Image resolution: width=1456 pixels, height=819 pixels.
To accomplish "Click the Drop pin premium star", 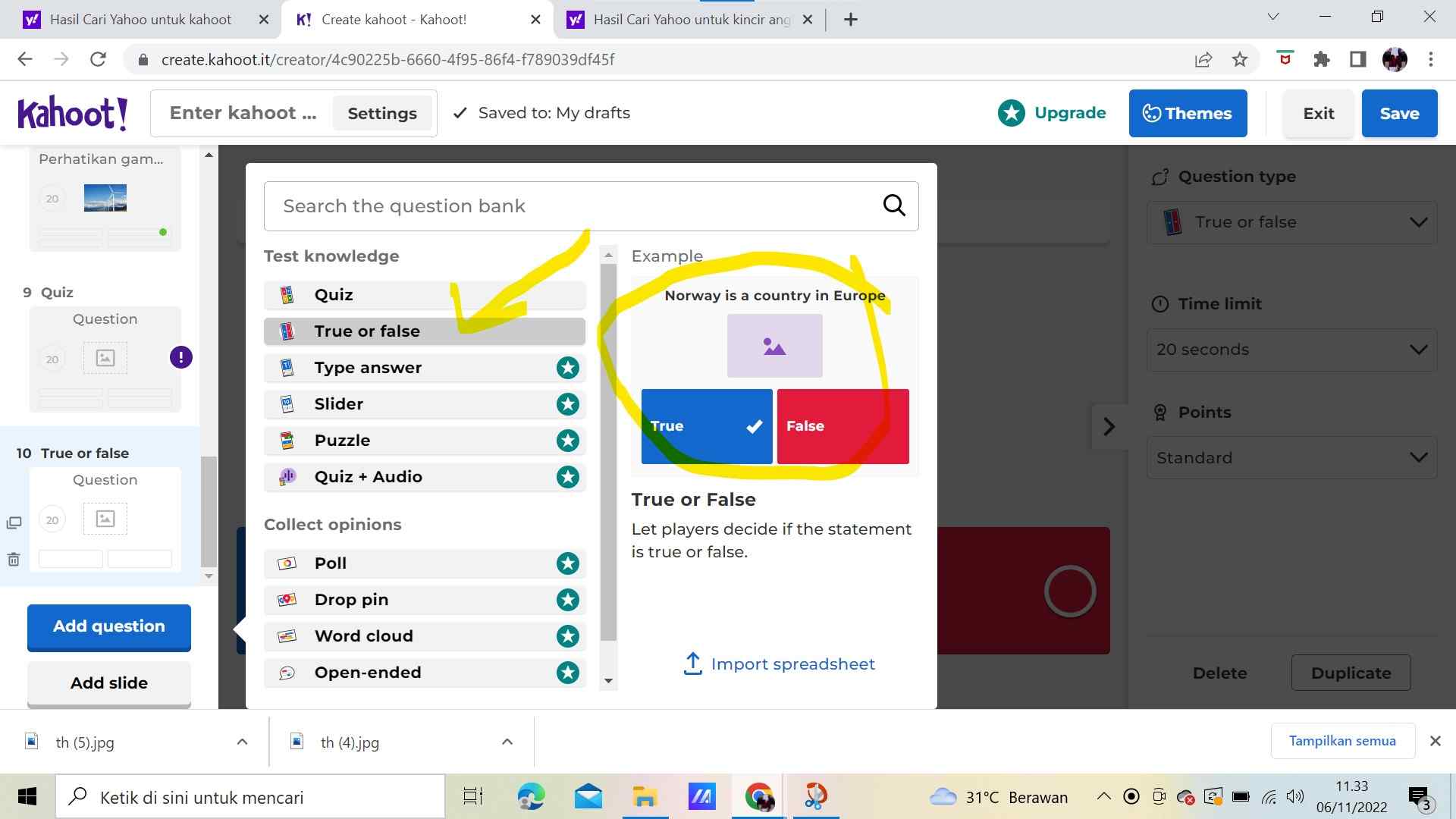I will click(x=567, y=600).
